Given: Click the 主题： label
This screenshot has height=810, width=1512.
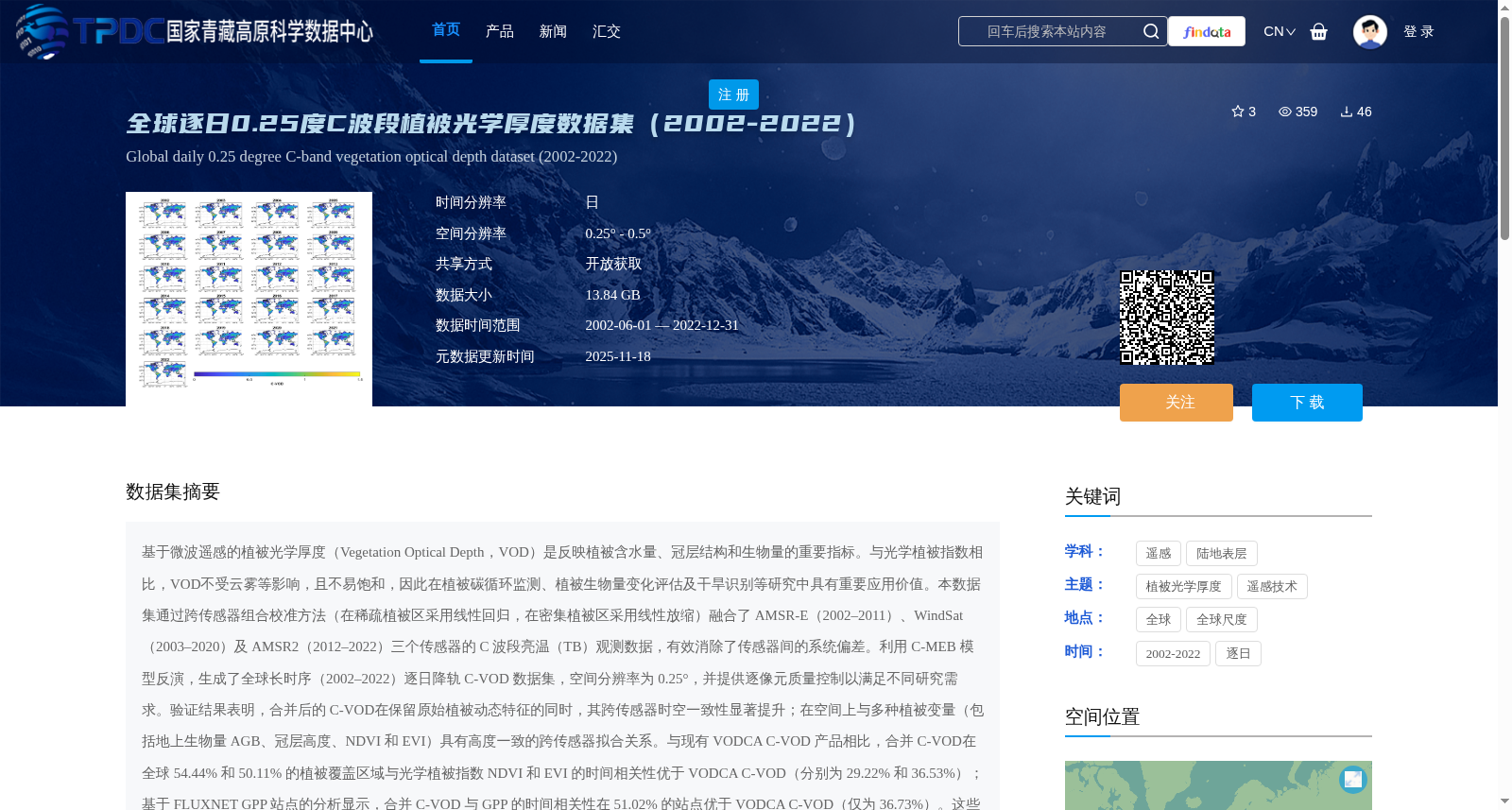Looking at the screenshot, I should pos(1085,585).
